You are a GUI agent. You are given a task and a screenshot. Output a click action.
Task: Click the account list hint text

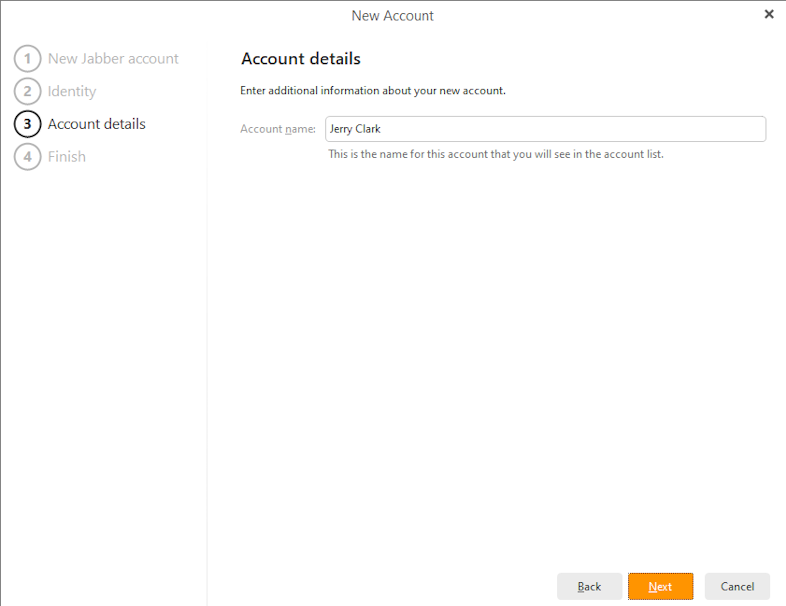click(x=496, y=154)
